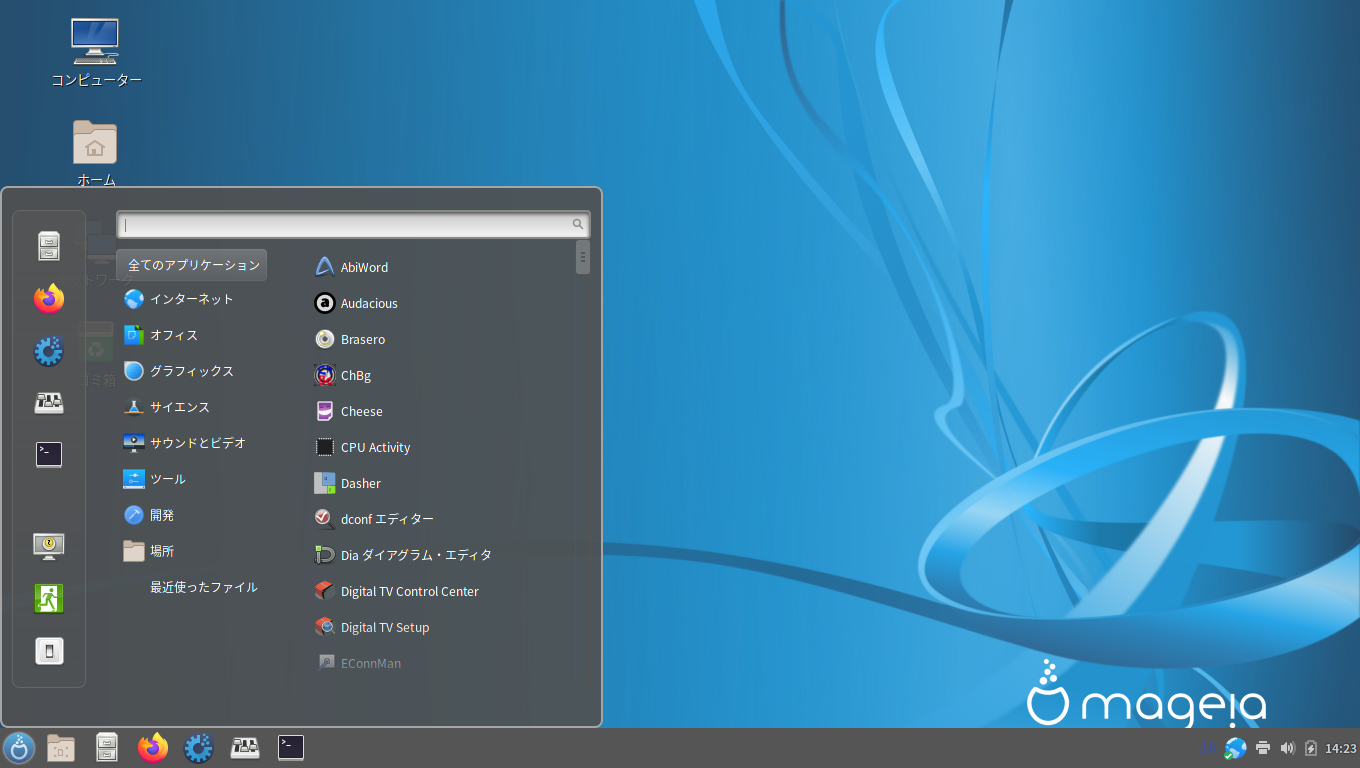Open file manager from menu favorites sidebar
The height and width of the screenshot is (768, 1360).
(x=49, y=246)
